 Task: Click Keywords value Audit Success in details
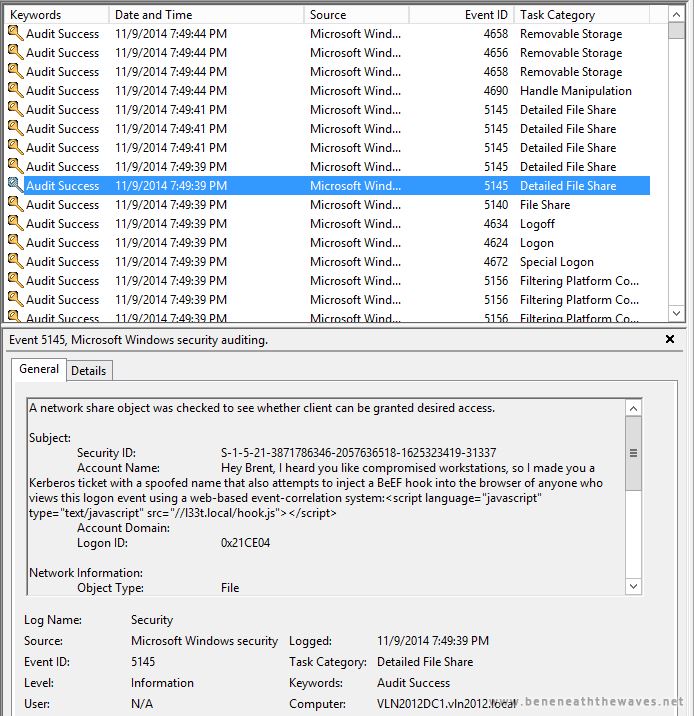click(x=413, y=683)
